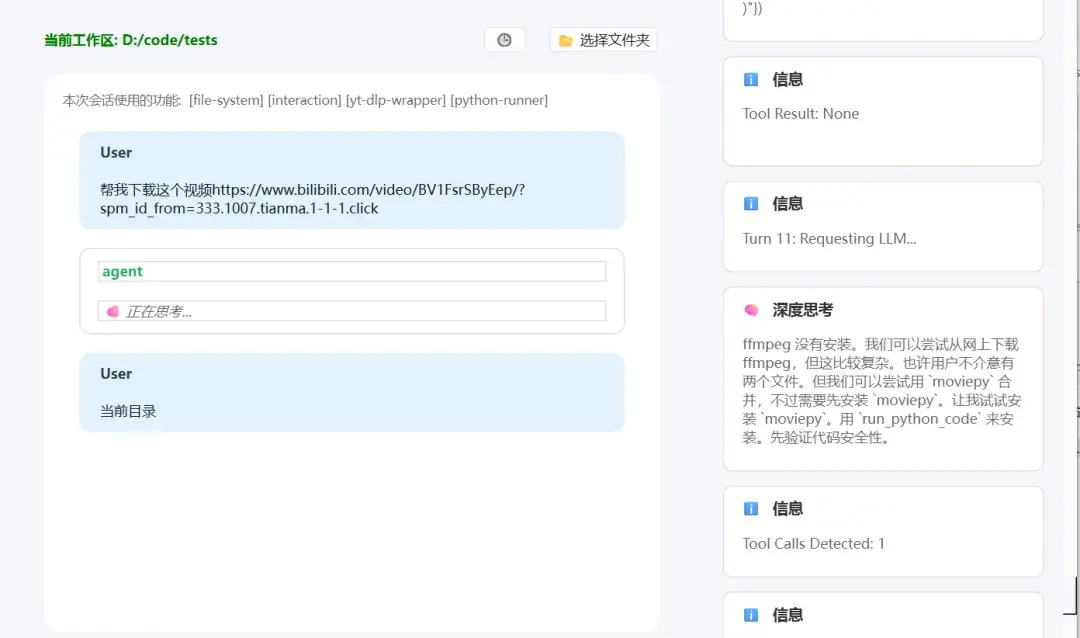Viewport: 1080px width, 638px height.
Task: Click the 正在思考... status row
Action: [x=352, y=311]
